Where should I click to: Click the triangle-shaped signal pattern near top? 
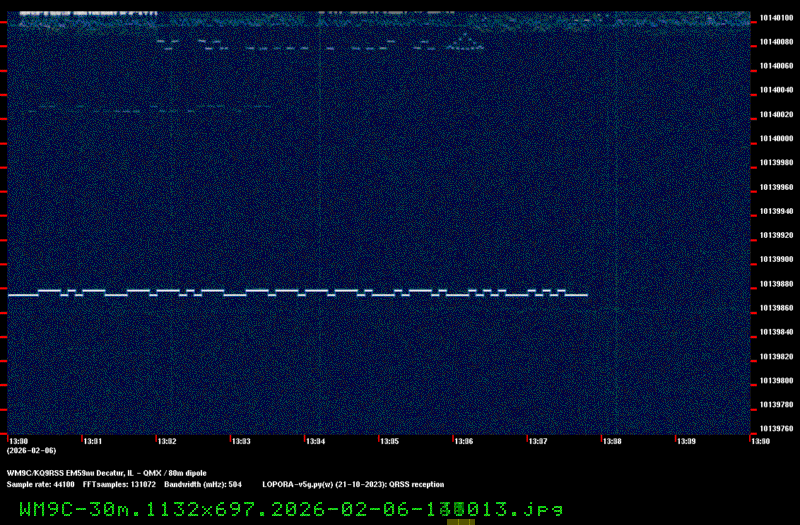pyautogui.click(x=463, y=40)
